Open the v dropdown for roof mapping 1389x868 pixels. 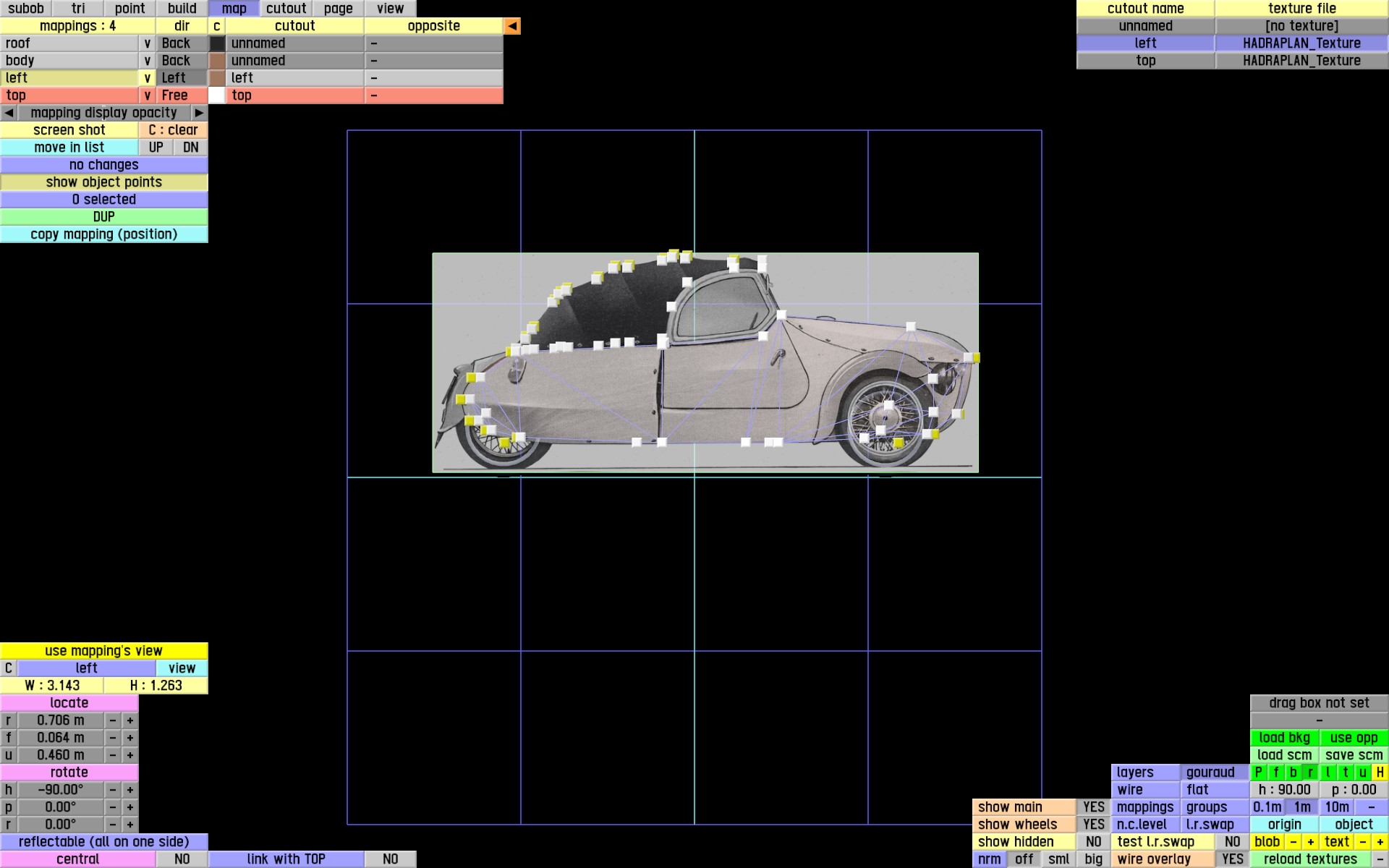147,43
